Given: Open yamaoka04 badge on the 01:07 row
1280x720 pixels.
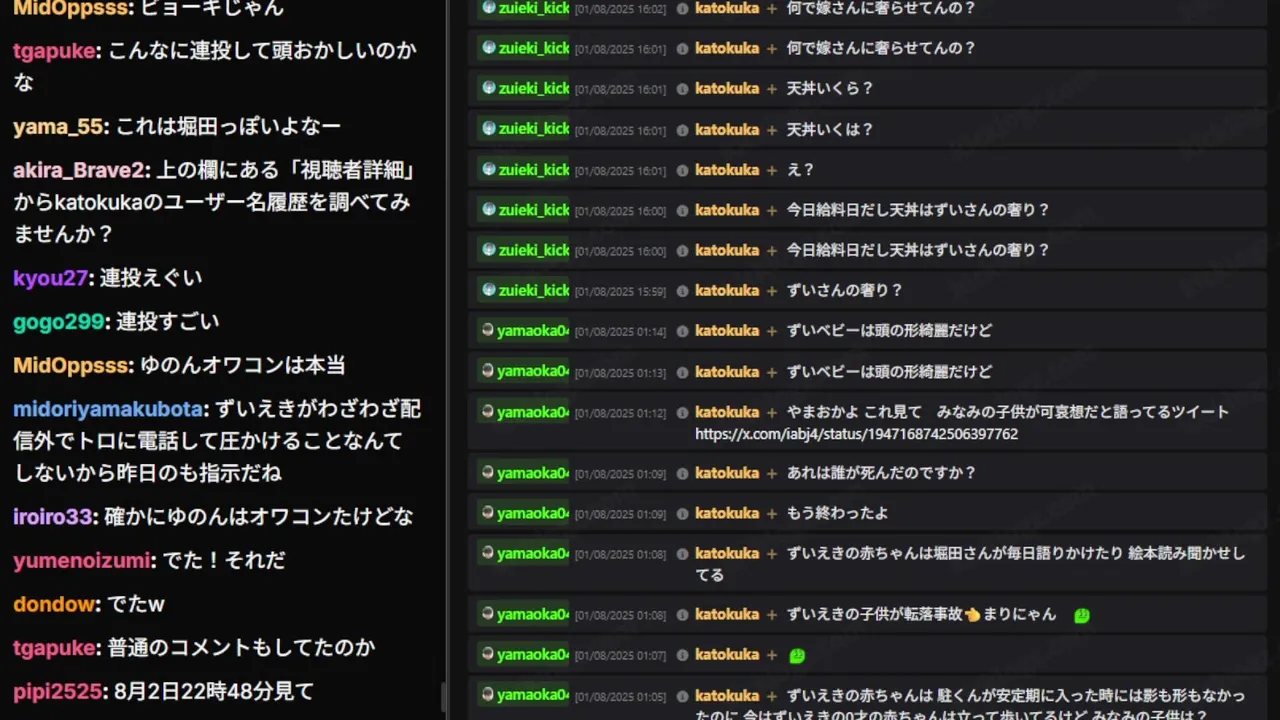Looking at the screenshot, I should click(523, 655).
